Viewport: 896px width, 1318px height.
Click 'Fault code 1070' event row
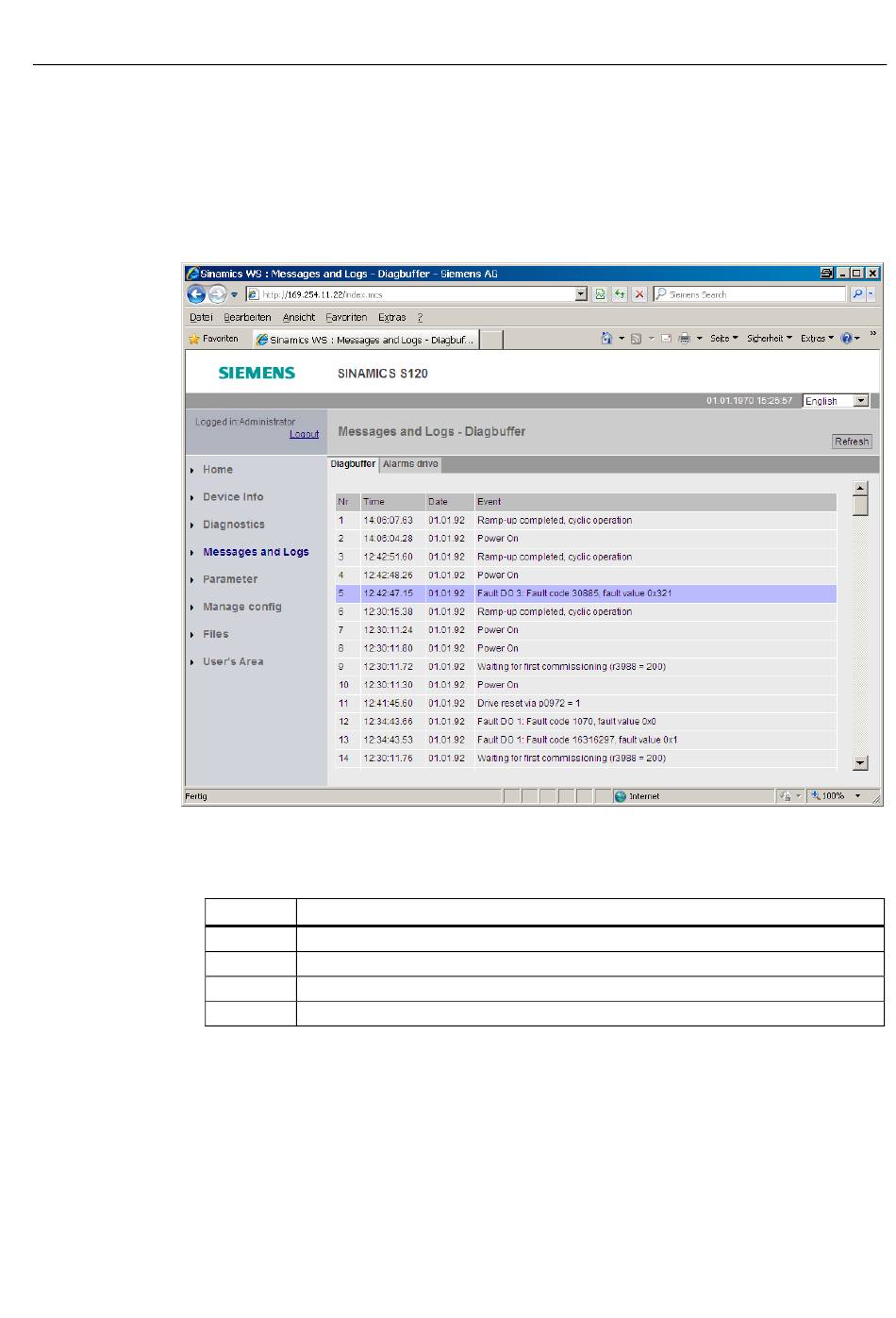coord(586,722)
